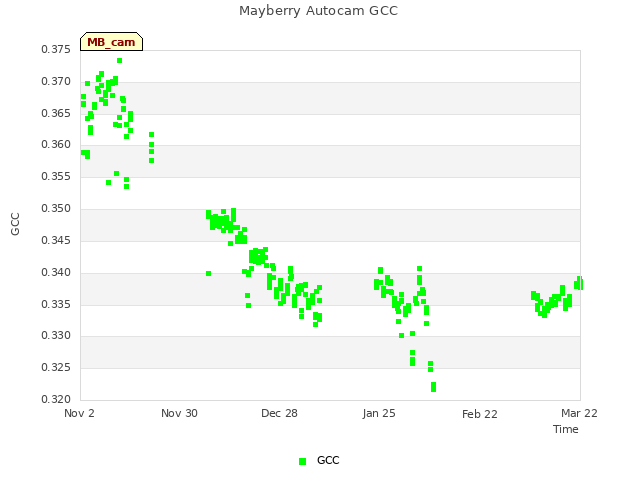Click the 0.360 y-axis value

click(x=56, y=144)
